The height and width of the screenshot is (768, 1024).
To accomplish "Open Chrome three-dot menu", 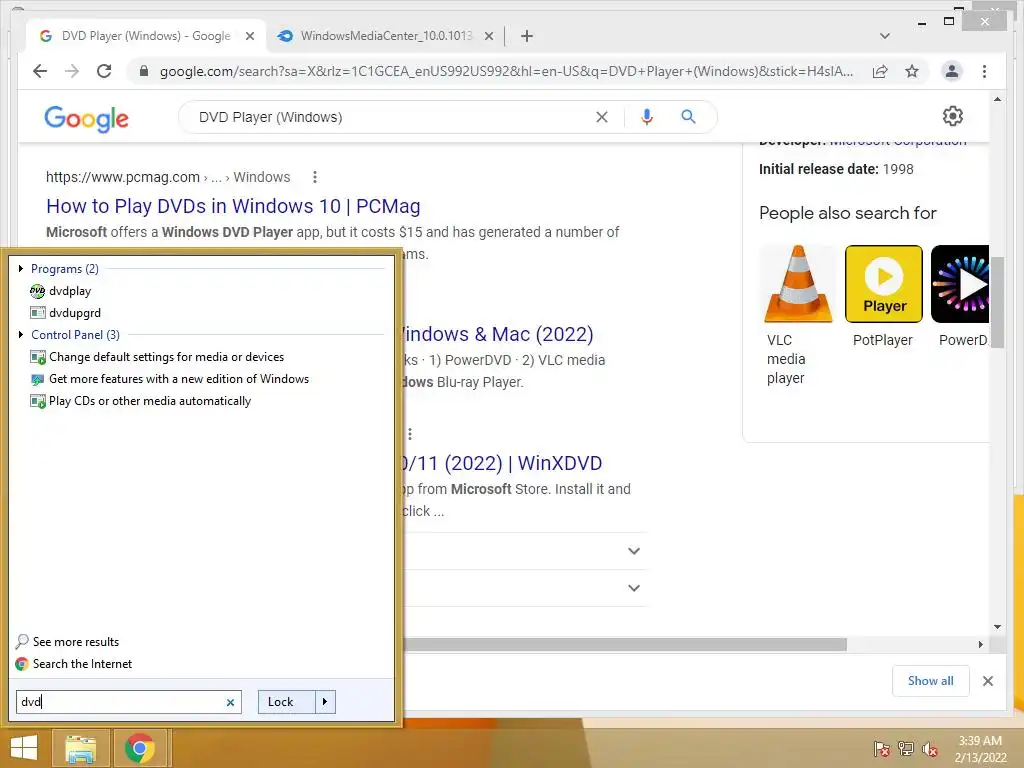I will (x=984, y=71).
